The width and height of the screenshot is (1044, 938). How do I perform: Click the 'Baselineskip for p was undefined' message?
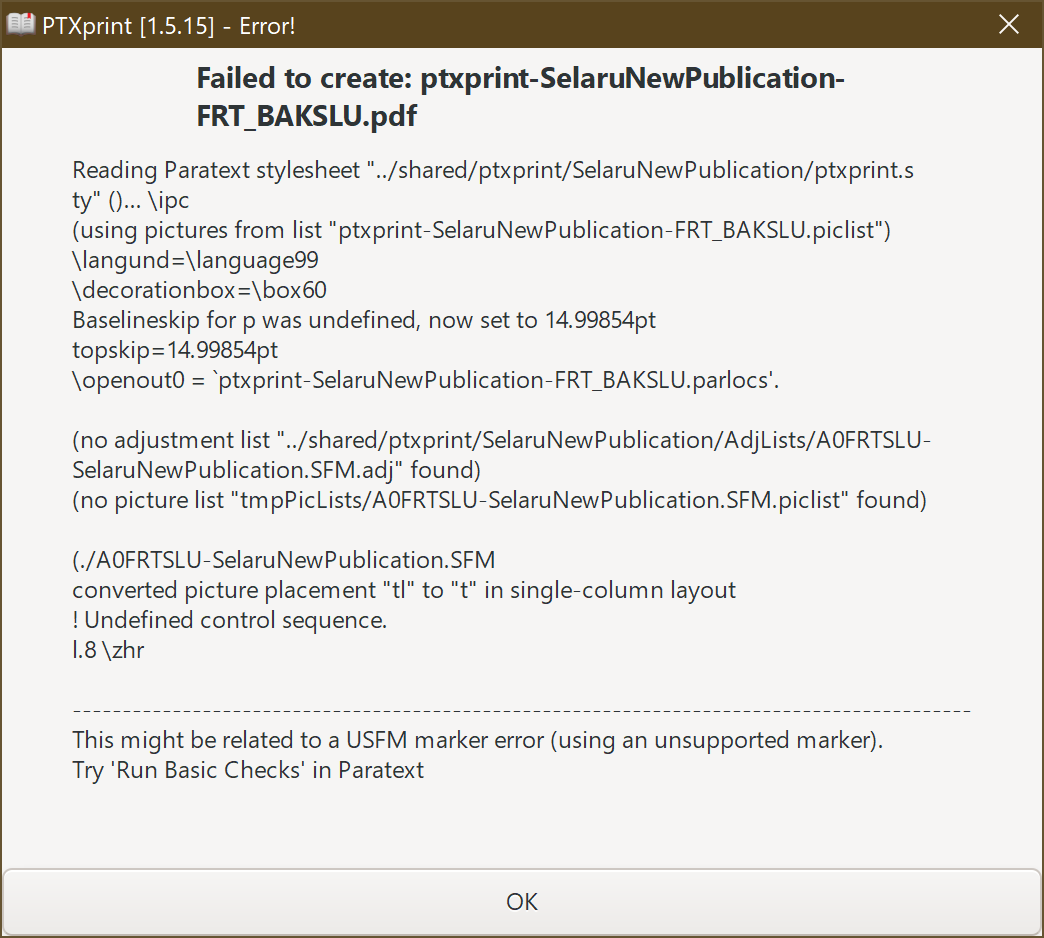(364, 319)
